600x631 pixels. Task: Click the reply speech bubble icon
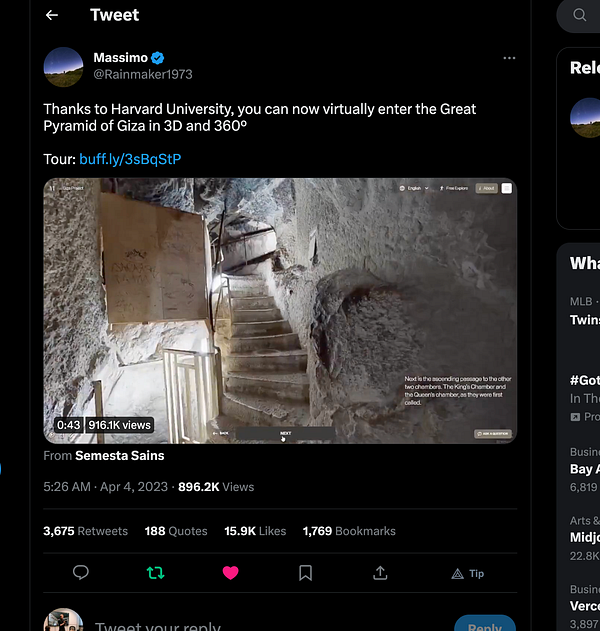point(80,572)
